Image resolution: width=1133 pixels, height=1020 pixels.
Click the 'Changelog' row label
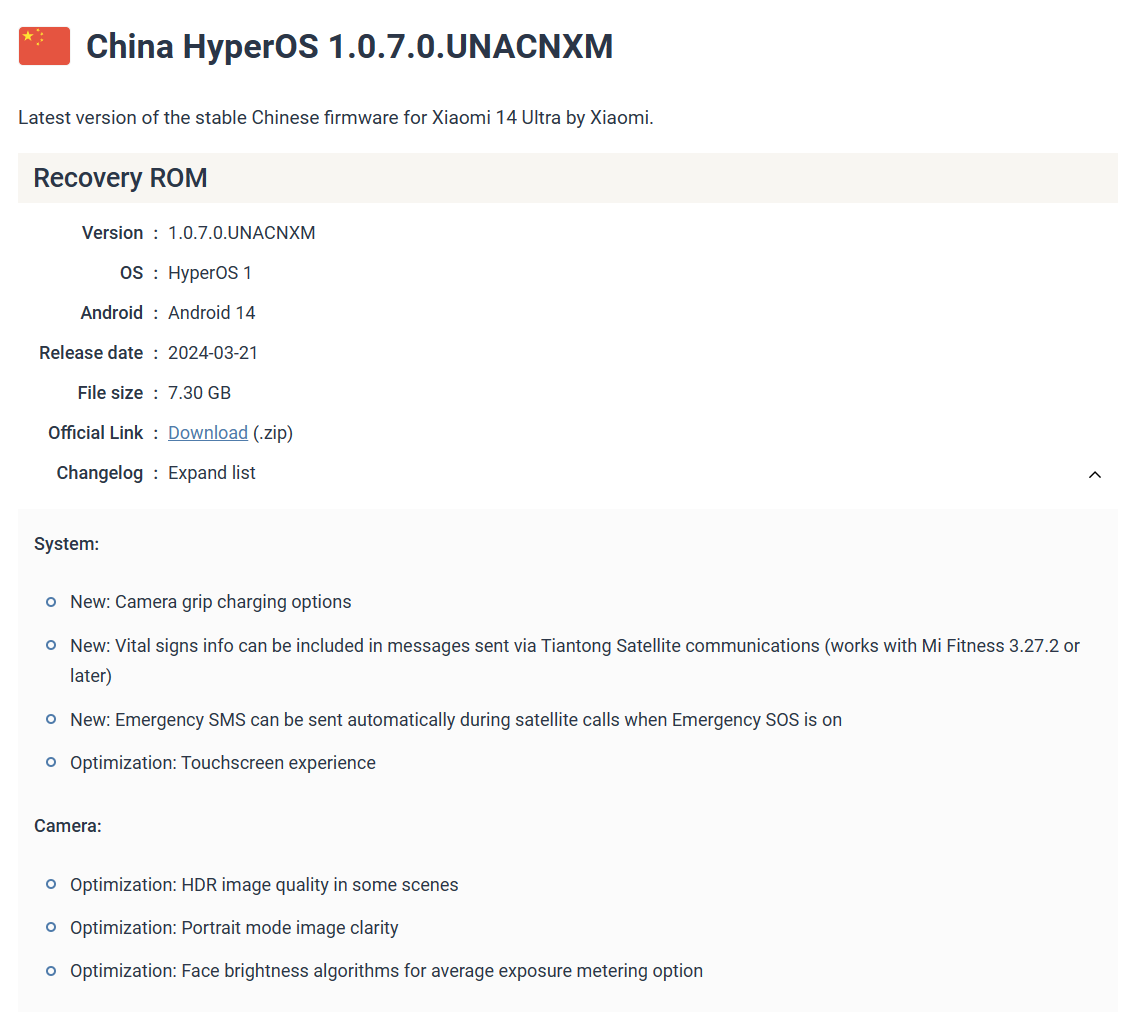(100, 473)
